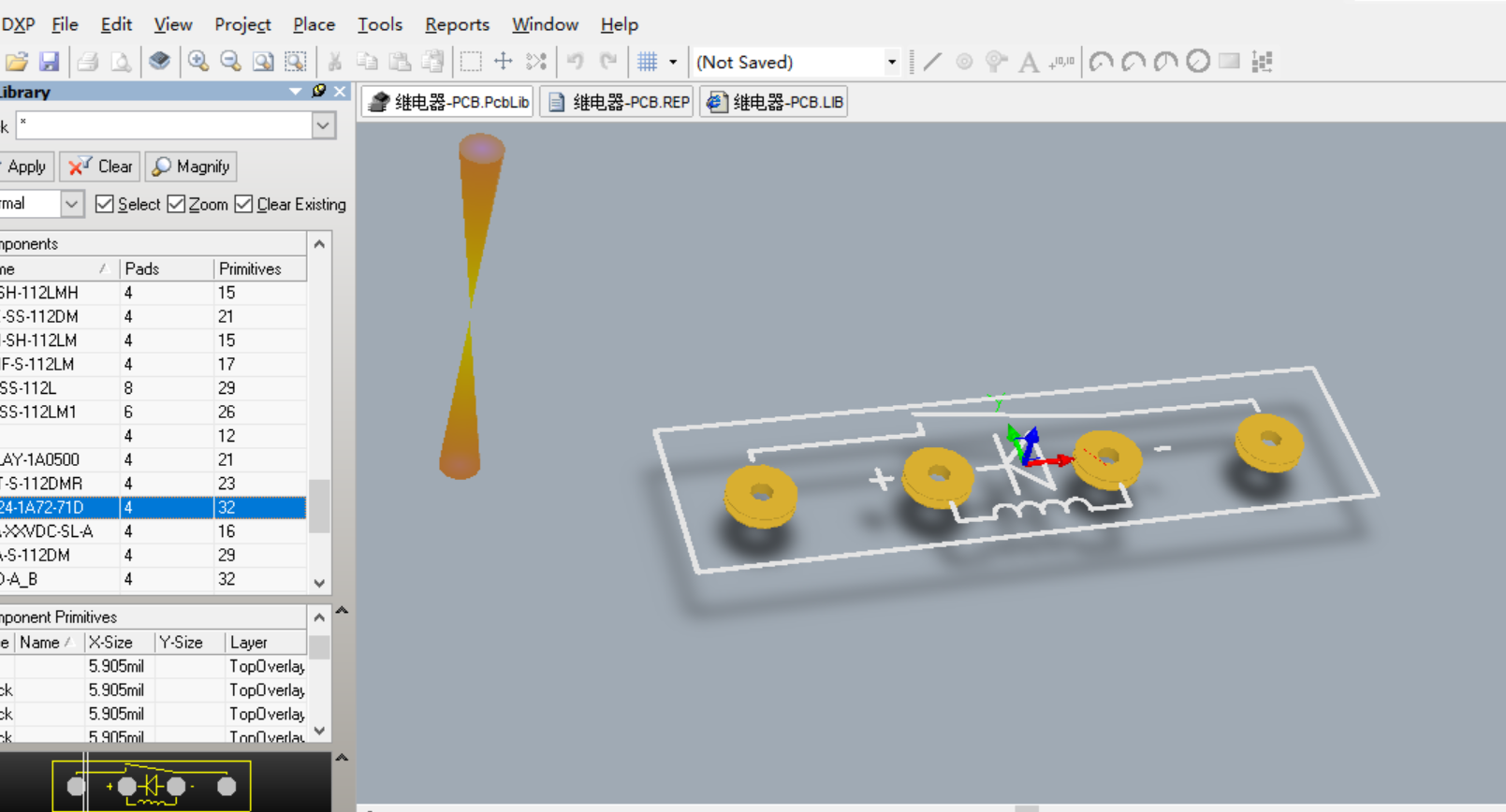Toggle the Select checkbox
The image size is (1506, 812).
(104, 204)
